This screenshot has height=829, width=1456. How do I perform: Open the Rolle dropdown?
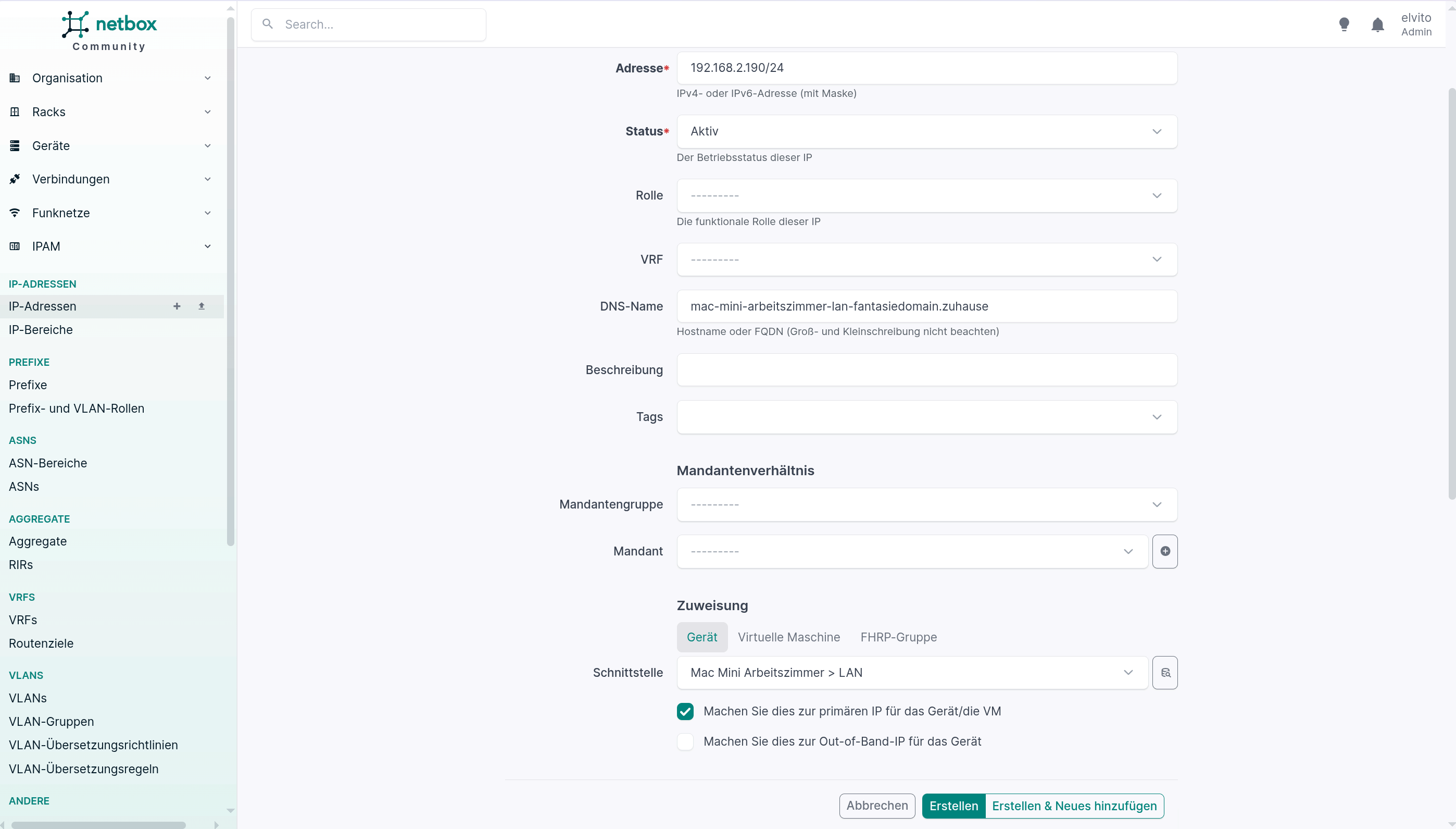pos(927,195)
